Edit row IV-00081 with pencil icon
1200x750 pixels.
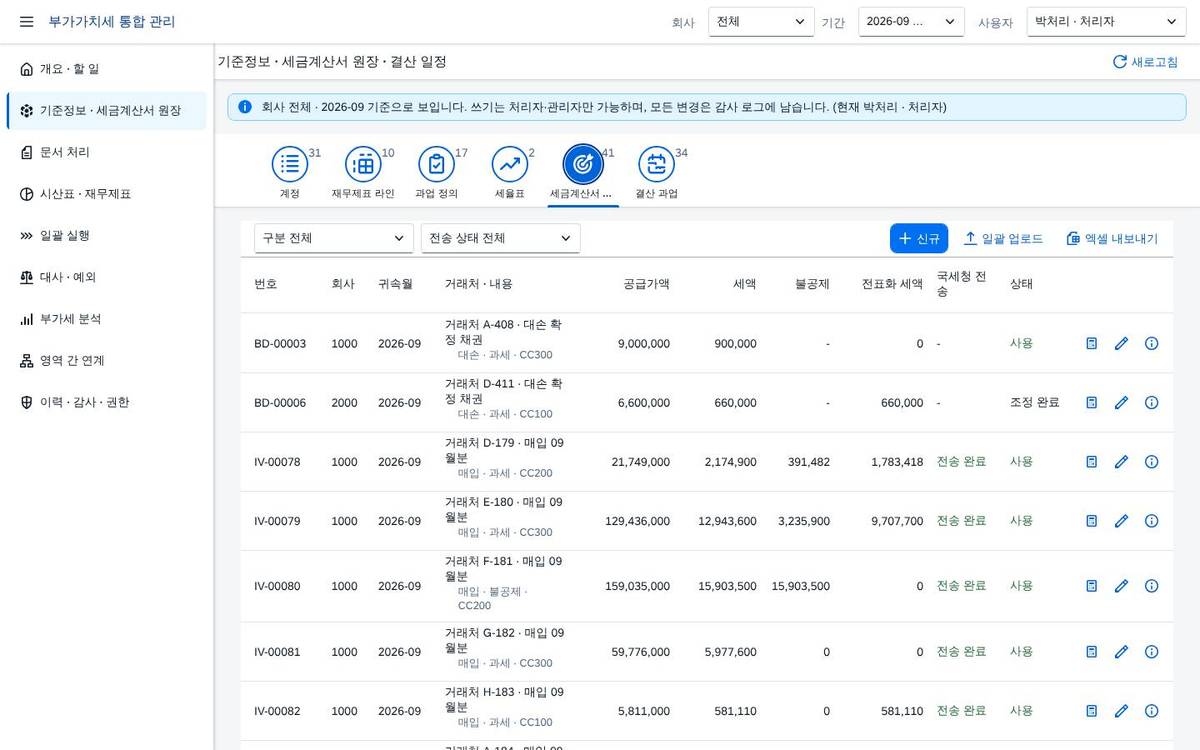(1121, 651)
